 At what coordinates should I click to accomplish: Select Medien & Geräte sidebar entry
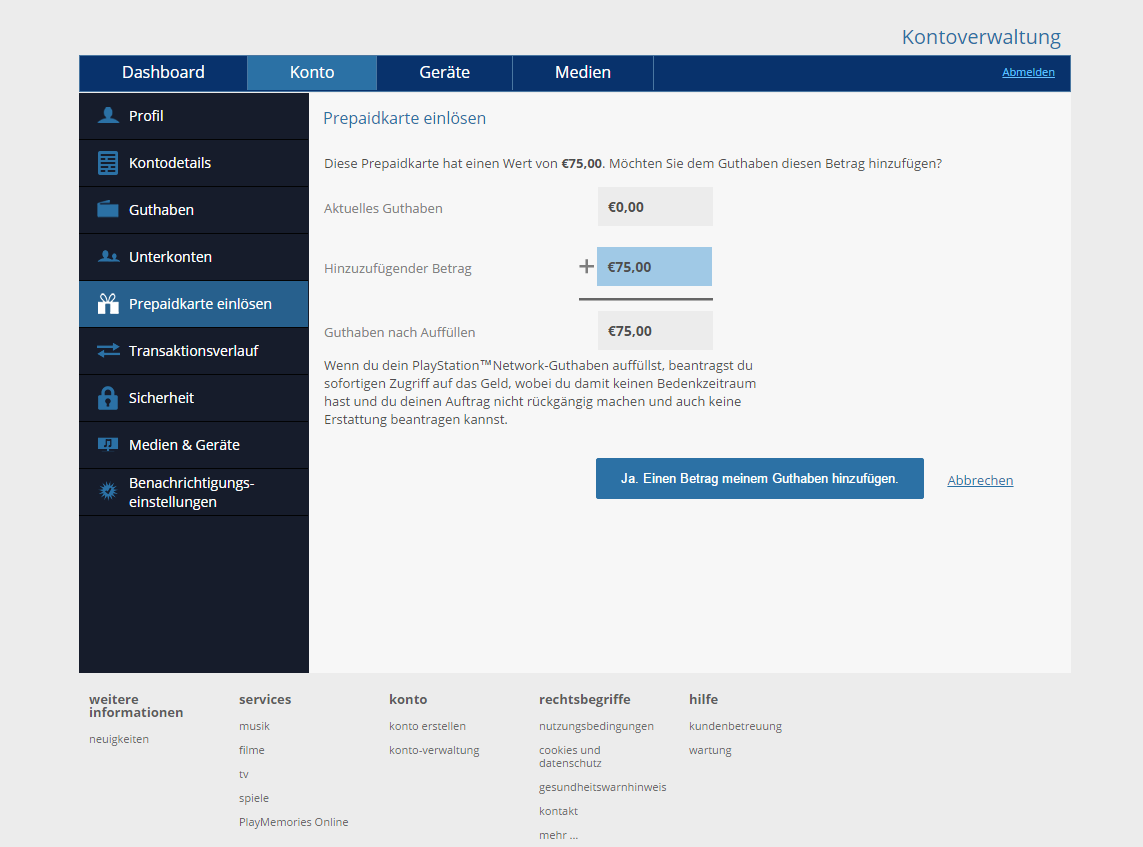(194, 445)
